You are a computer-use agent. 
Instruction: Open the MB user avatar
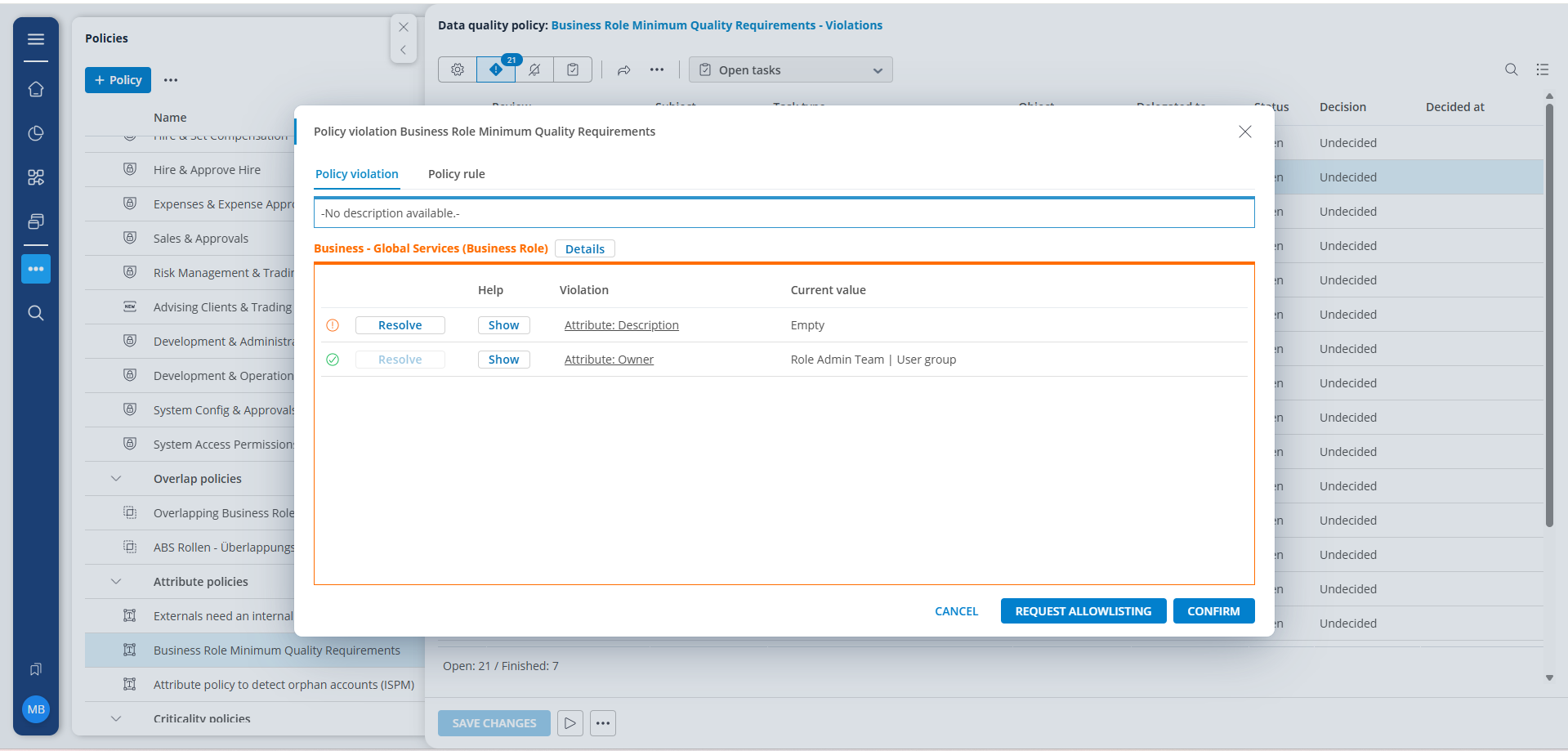[x=36, y=709]
